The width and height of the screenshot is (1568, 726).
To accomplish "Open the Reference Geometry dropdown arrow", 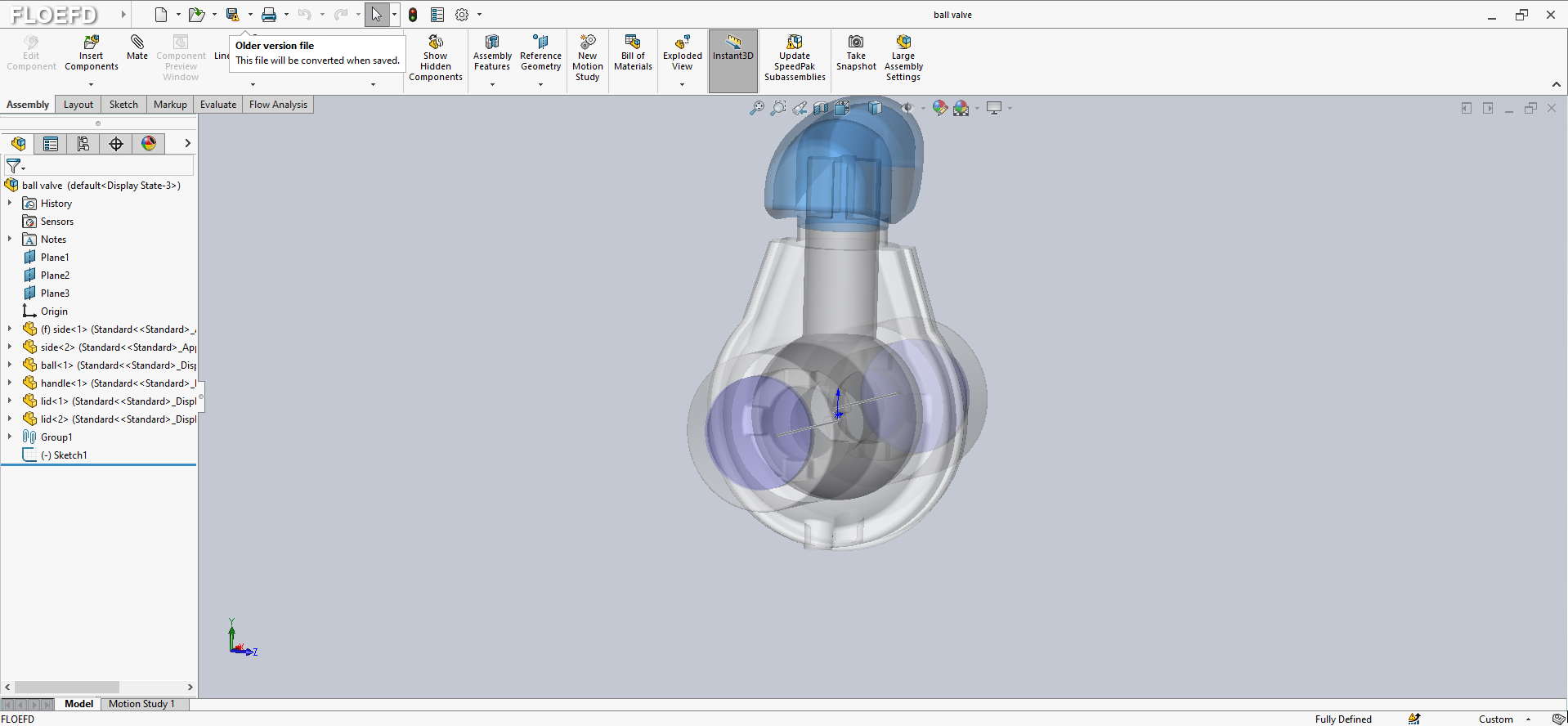I will click(x=540, y=85).
